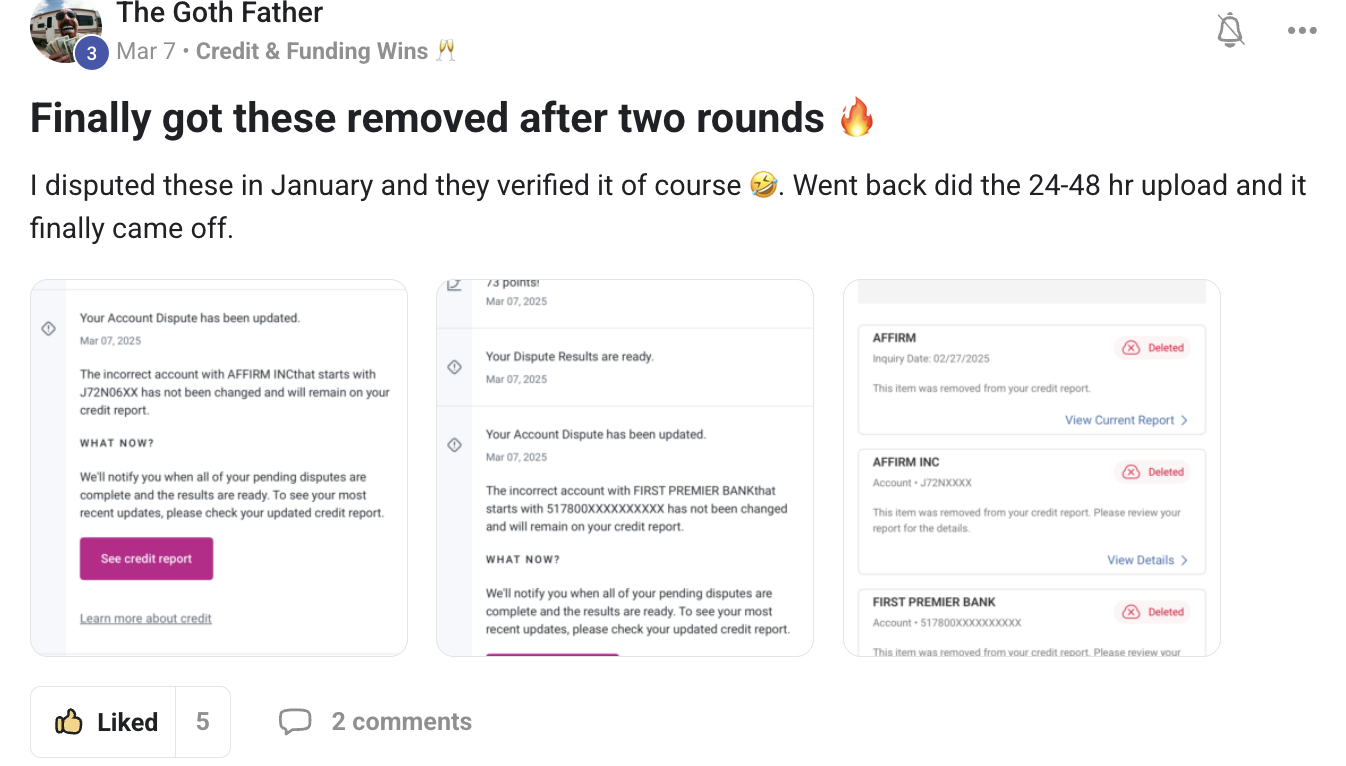Viewport: 1346px width, 766px height.
Task: Open second screenshot with Dispute Results ready
Action: tap(625, 468)
